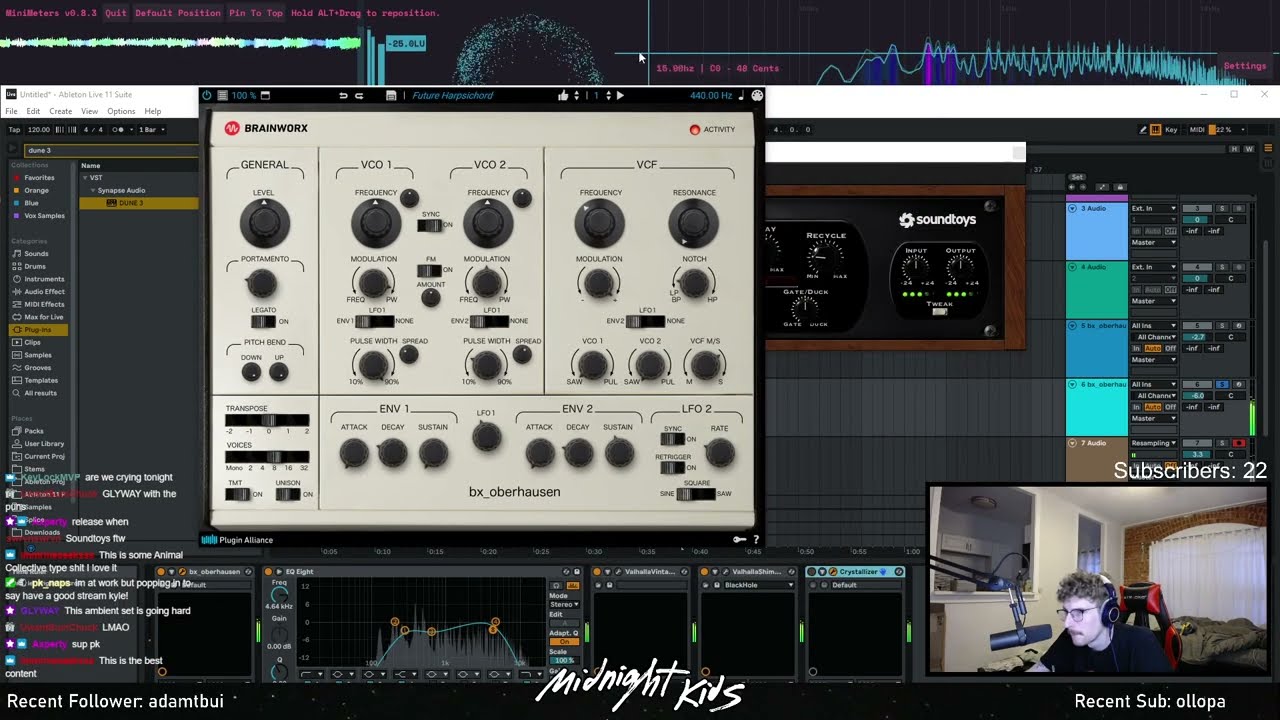Click the VOICES selector slider
This screenshot has width=1280, height=720.
click(x=267, y=457)
